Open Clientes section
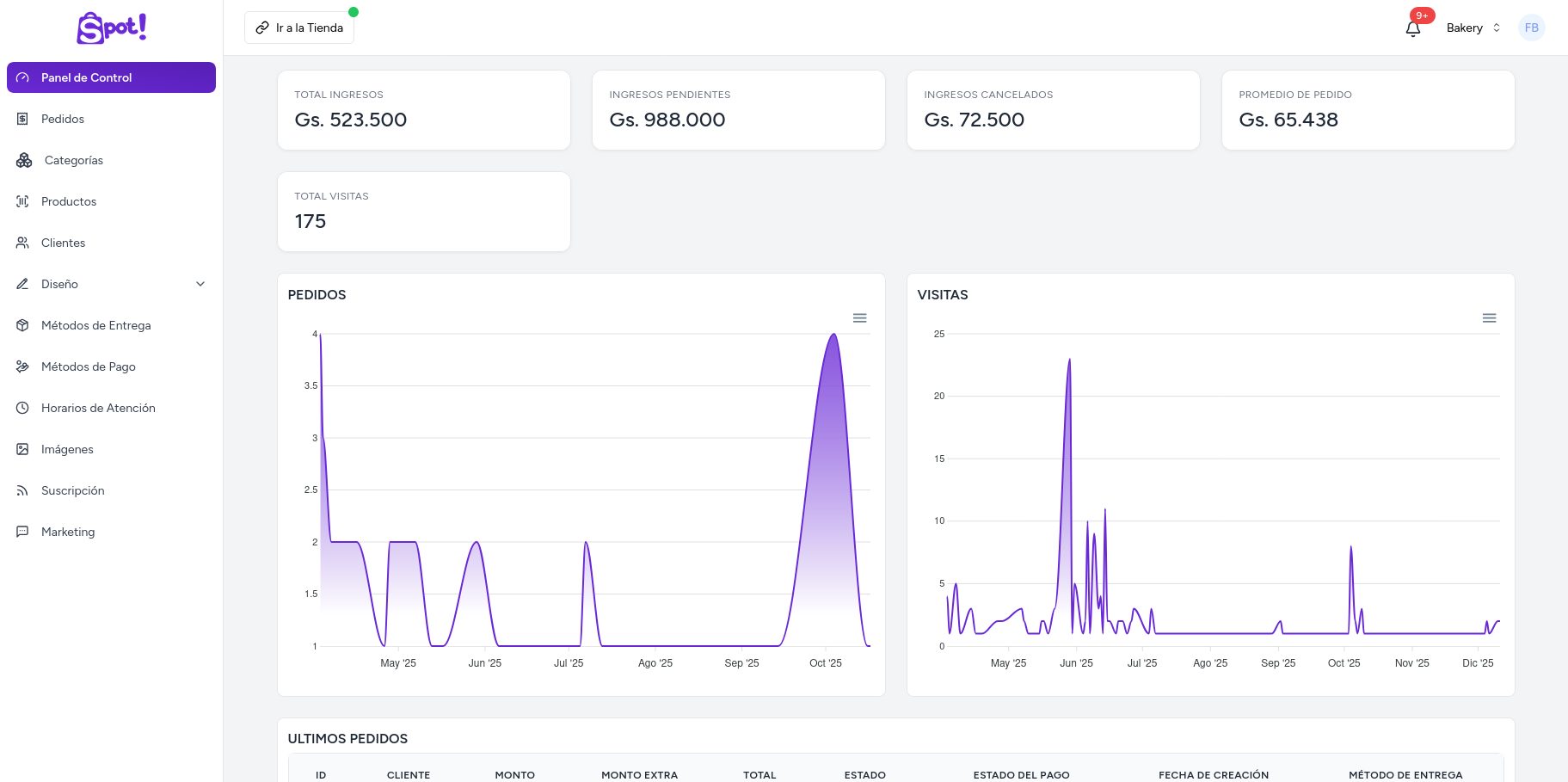Image resolution: width=1568 pixels, height=782 pixels. 63,243
